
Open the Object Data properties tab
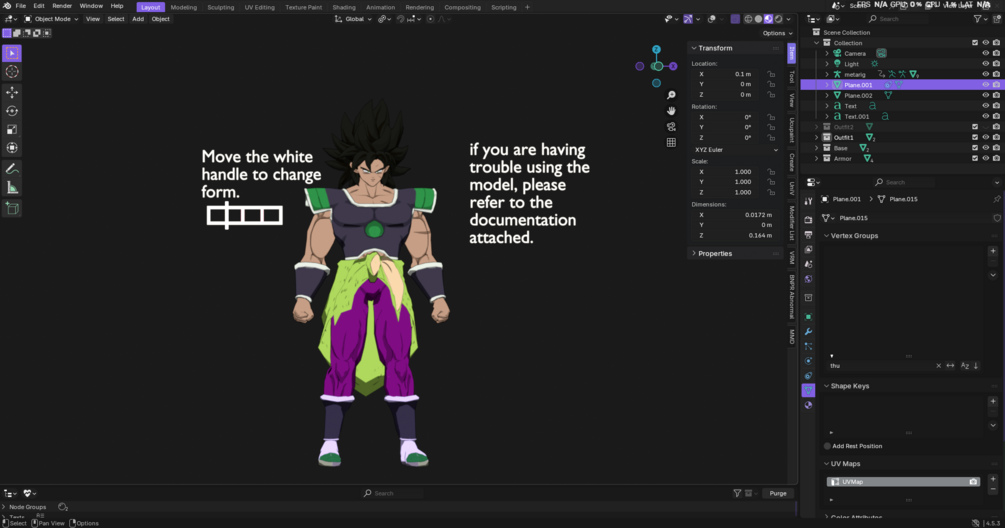[x=808, y=390]
